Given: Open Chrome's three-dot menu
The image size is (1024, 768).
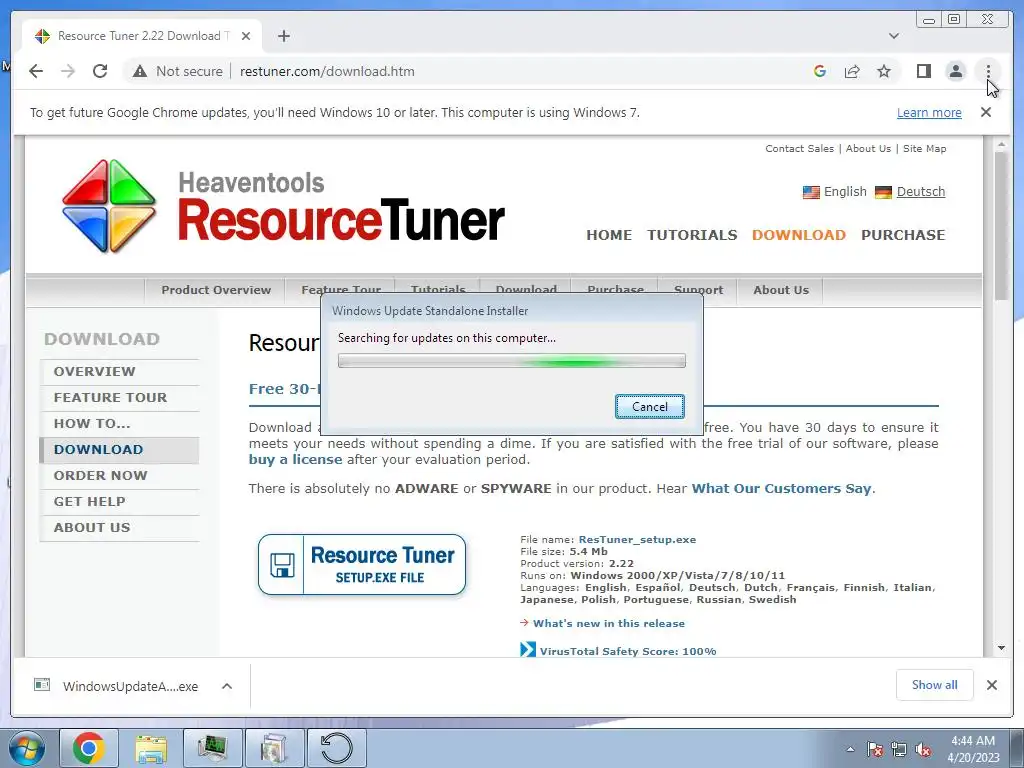Looking at the screenshot, I should point(988,71).
